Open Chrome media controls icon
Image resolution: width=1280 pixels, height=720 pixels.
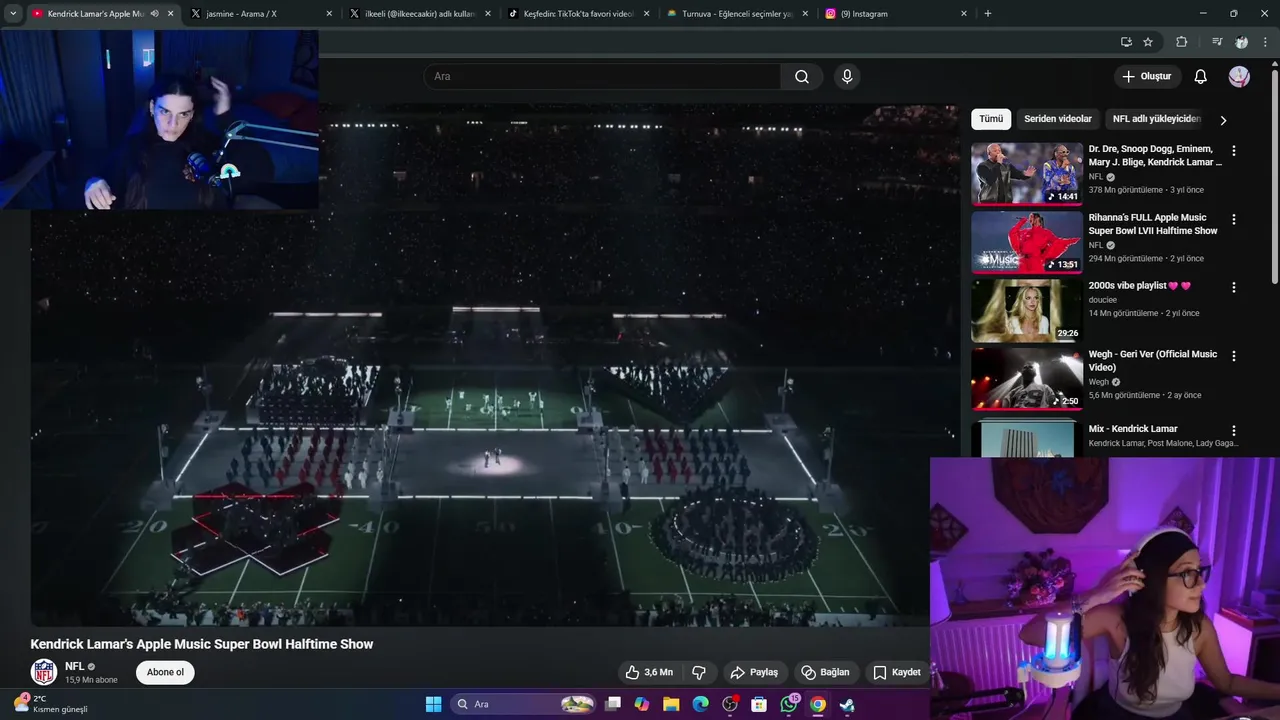[1217, 42]
